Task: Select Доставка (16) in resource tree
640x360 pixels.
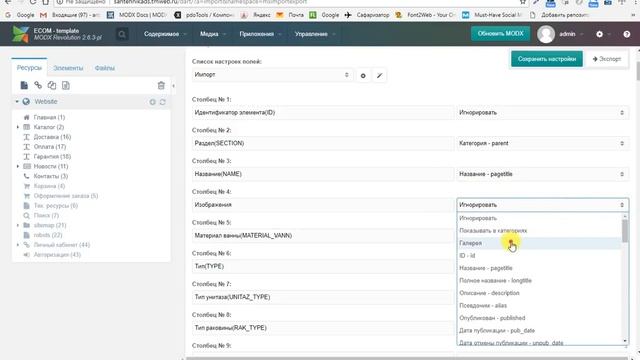Action: pyautogui.click(x=52, y=137)
